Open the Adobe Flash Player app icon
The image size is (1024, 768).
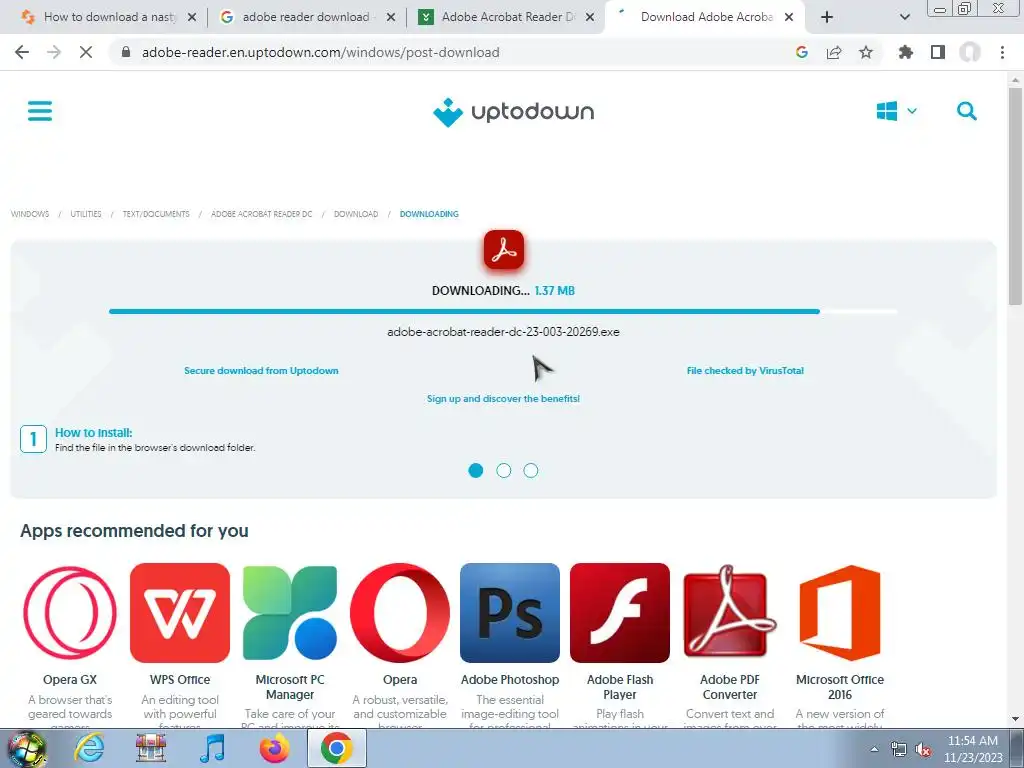click(x=620, y=613)
